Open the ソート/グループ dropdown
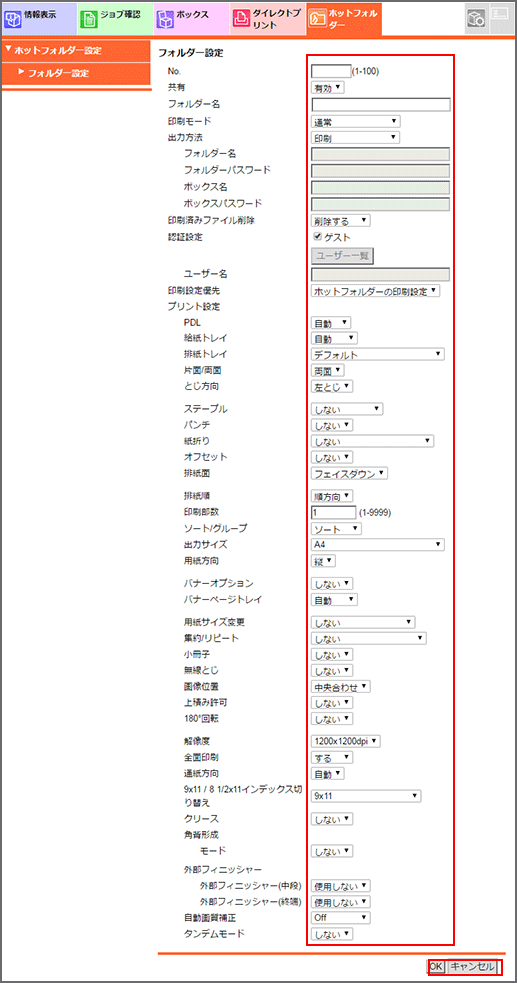The image size is (517, 983). coord(337,528)
